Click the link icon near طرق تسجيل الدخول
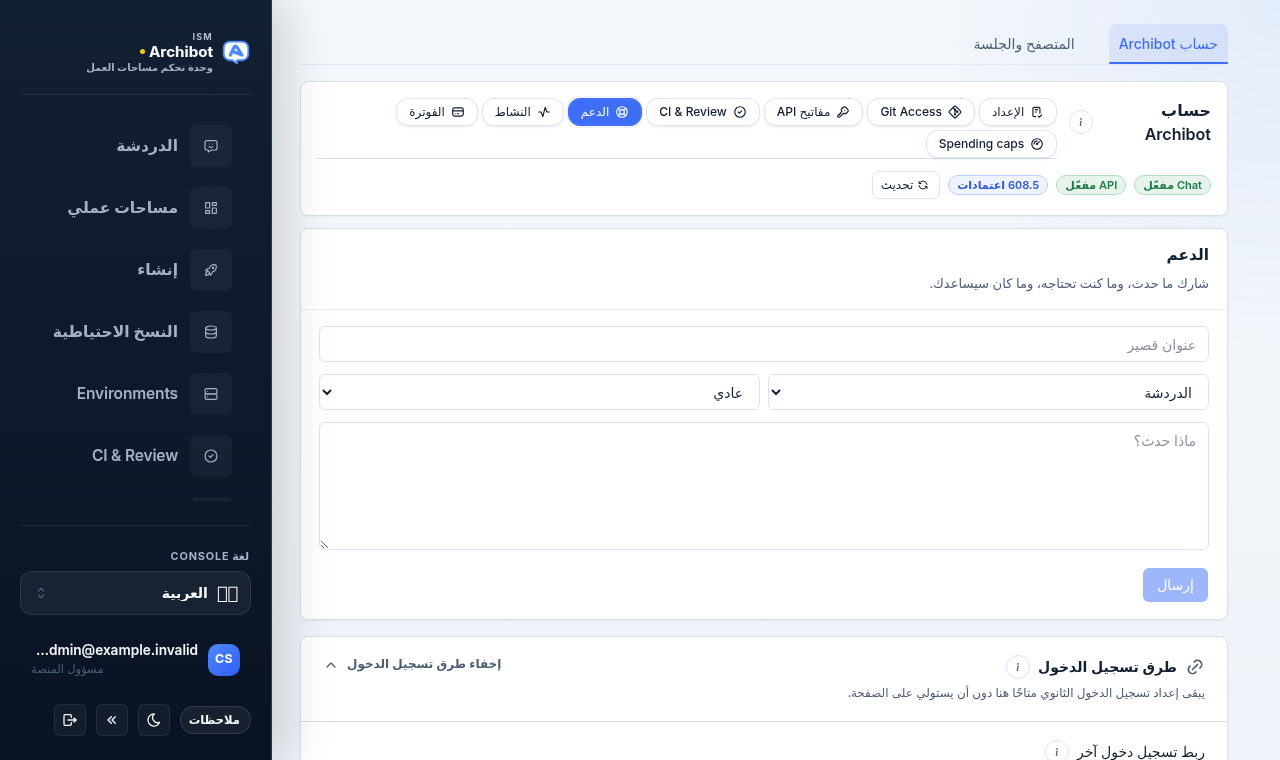 (x=1195, y=667)
